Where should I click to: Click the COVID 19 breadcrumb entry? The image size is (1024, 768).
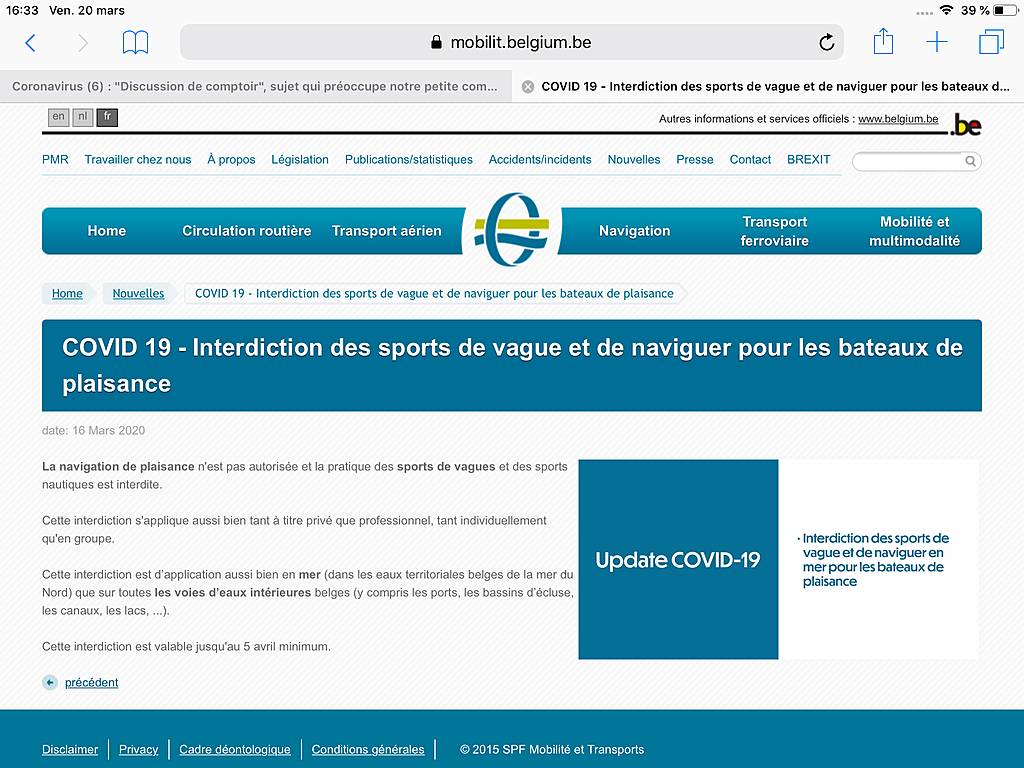[x=434, y=293]
